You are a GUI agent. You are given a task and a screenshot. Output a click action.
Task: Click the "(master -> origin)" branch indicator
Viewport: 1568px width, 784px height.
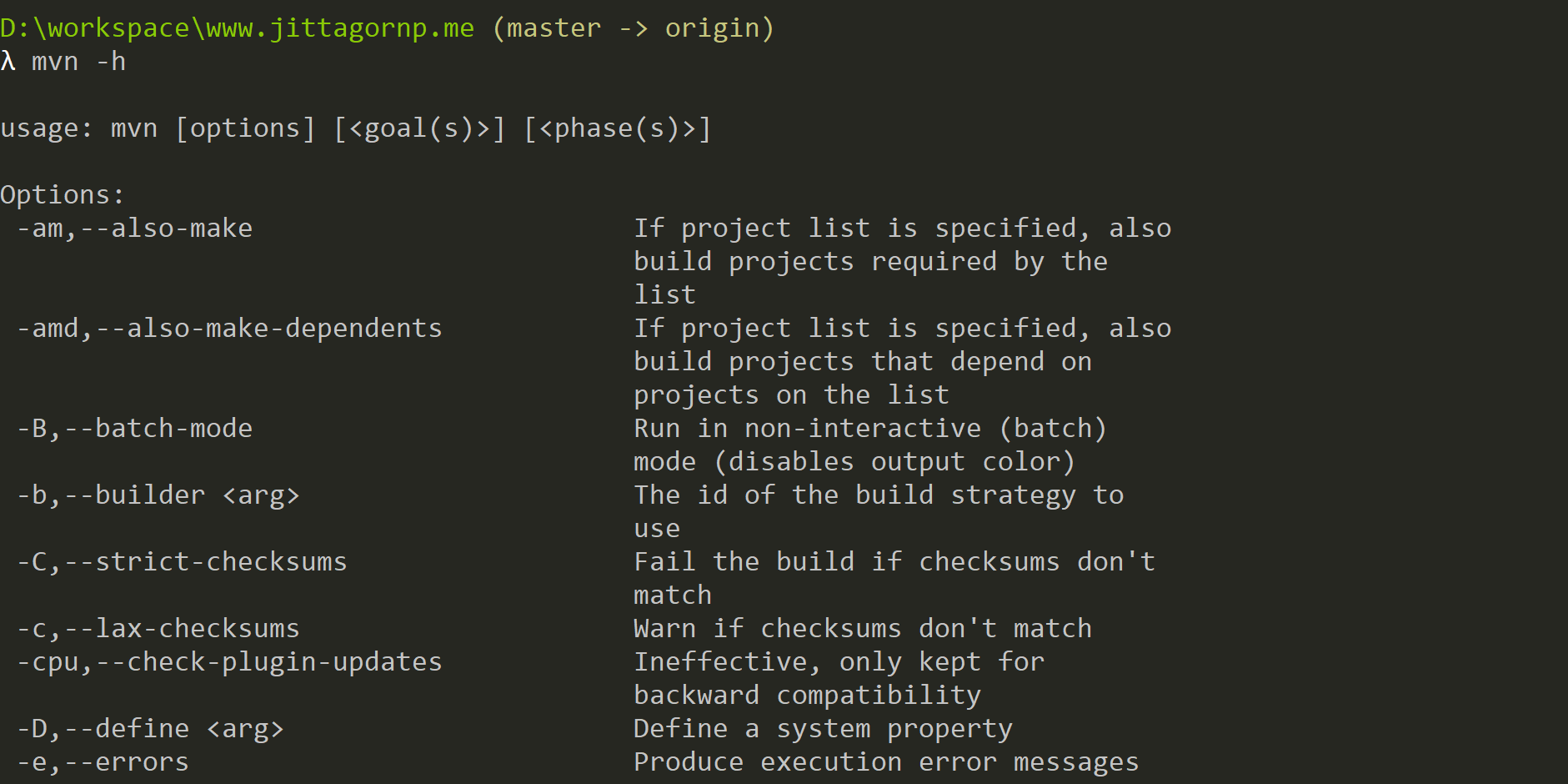tap(634, 28)
